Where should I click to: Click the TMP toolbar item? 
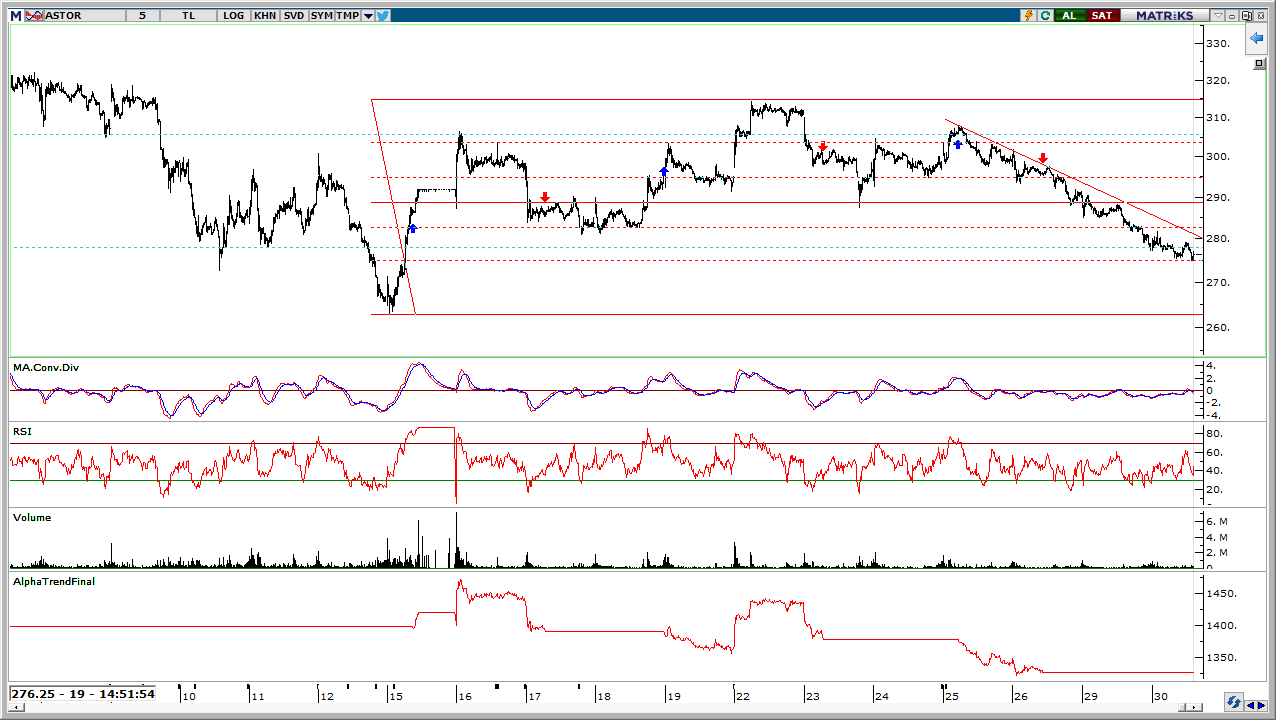[347, 15]
